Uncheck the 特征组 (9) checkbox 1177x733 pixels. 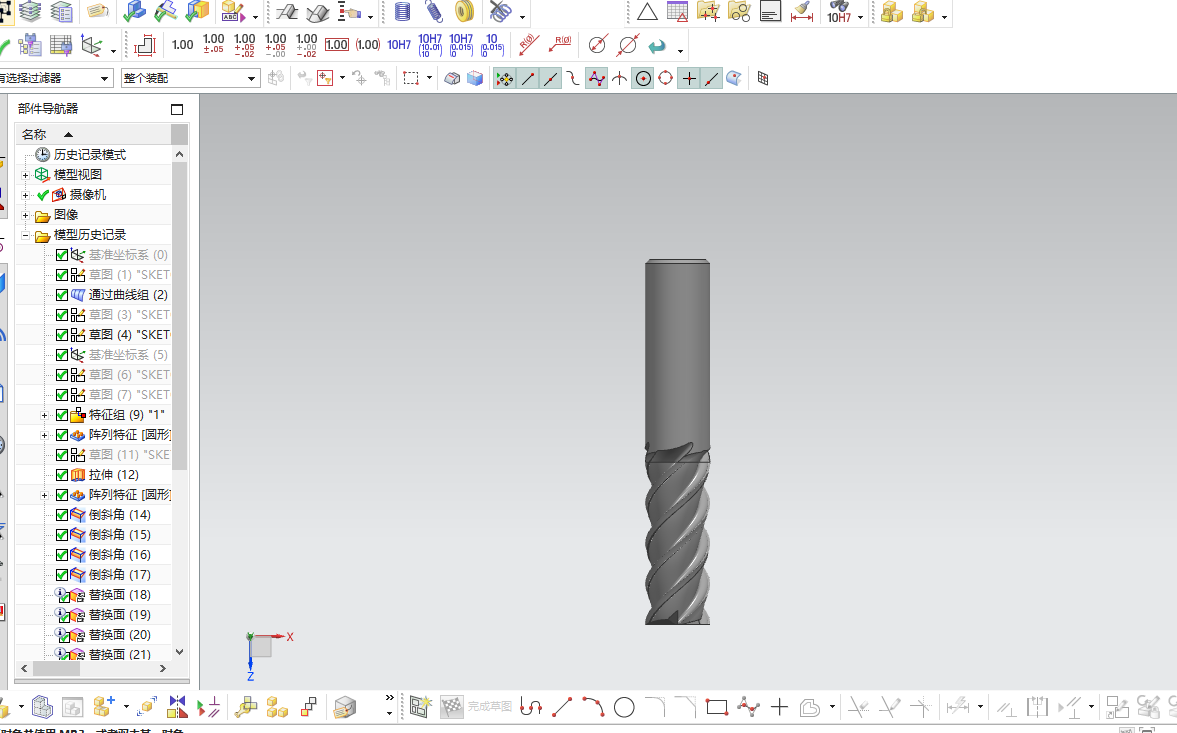coord(62,415)
